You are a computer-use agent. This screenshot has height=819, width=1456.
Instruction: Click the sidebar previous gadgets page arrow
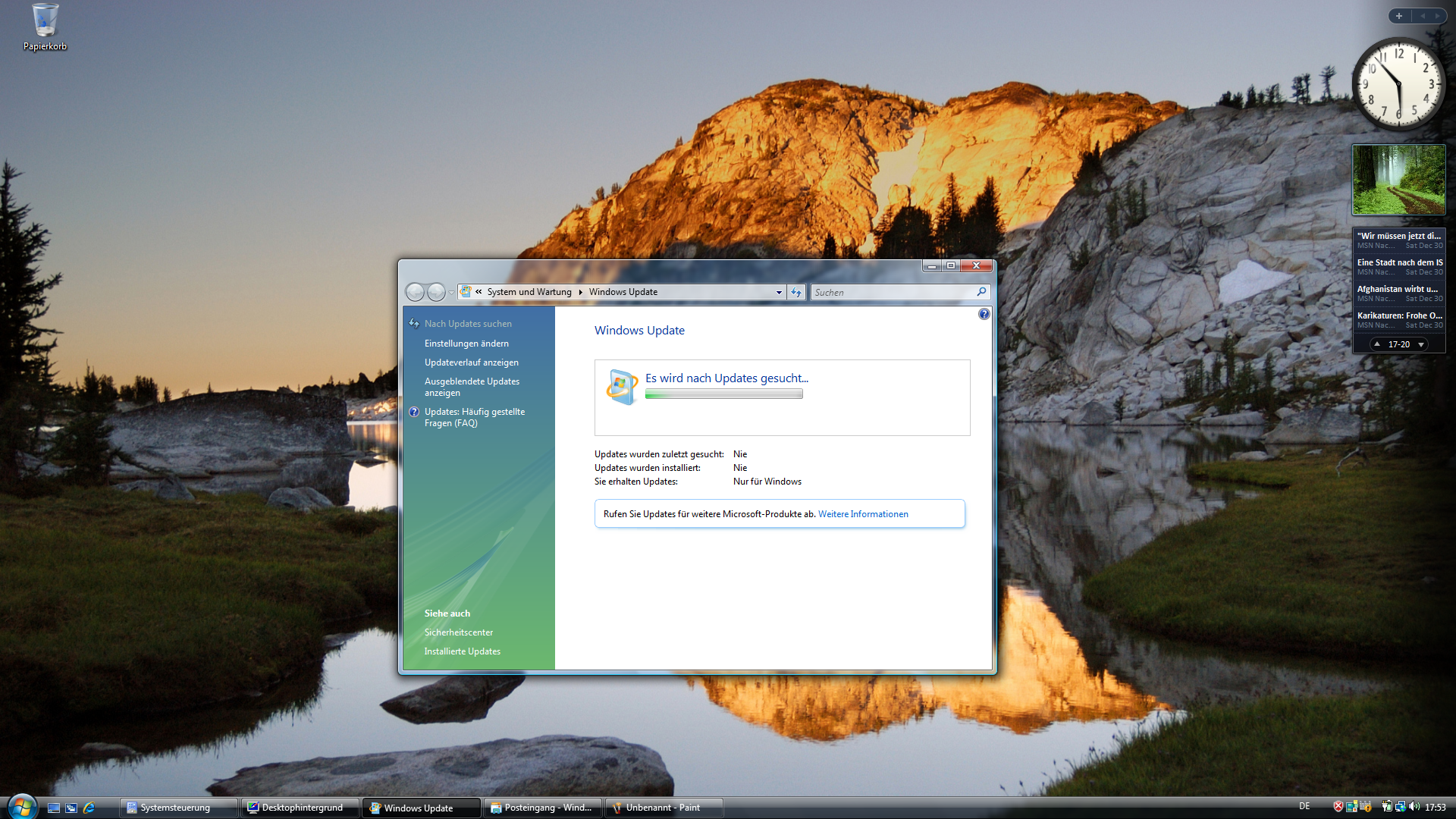tap(1423, 16)
